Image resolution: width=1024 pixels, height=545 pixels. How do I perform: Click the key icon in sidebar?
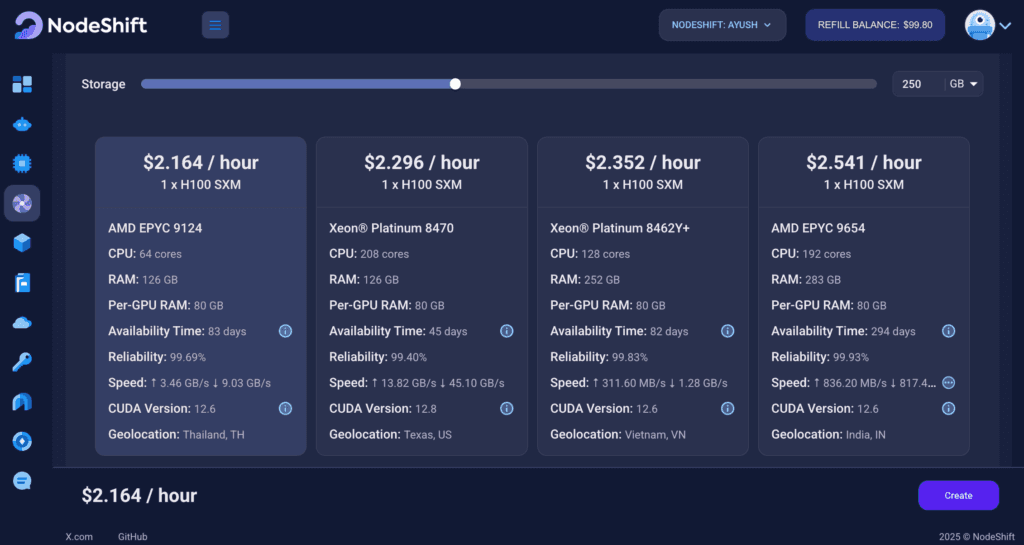tap(22, 362)
